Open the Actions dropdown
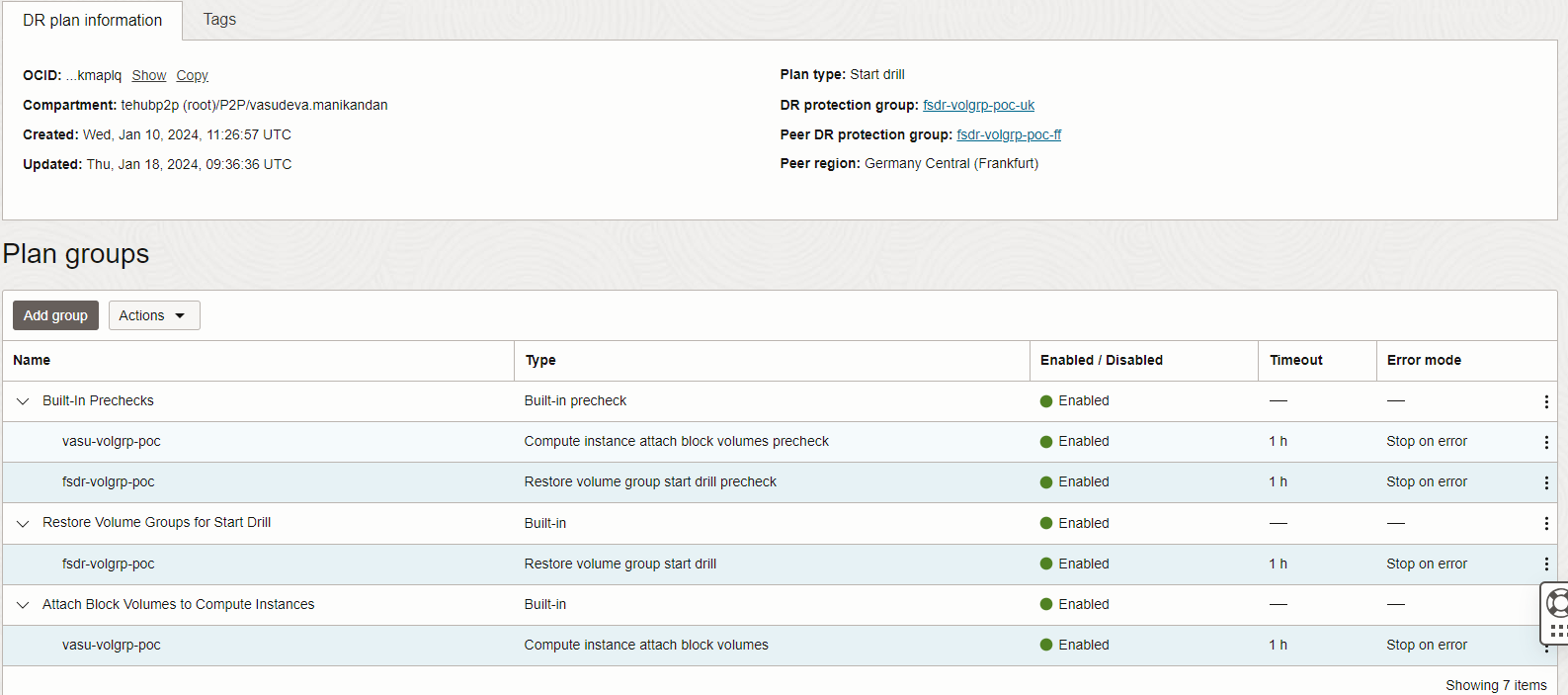Viewport: 1568px width, 695px height. 153,315
